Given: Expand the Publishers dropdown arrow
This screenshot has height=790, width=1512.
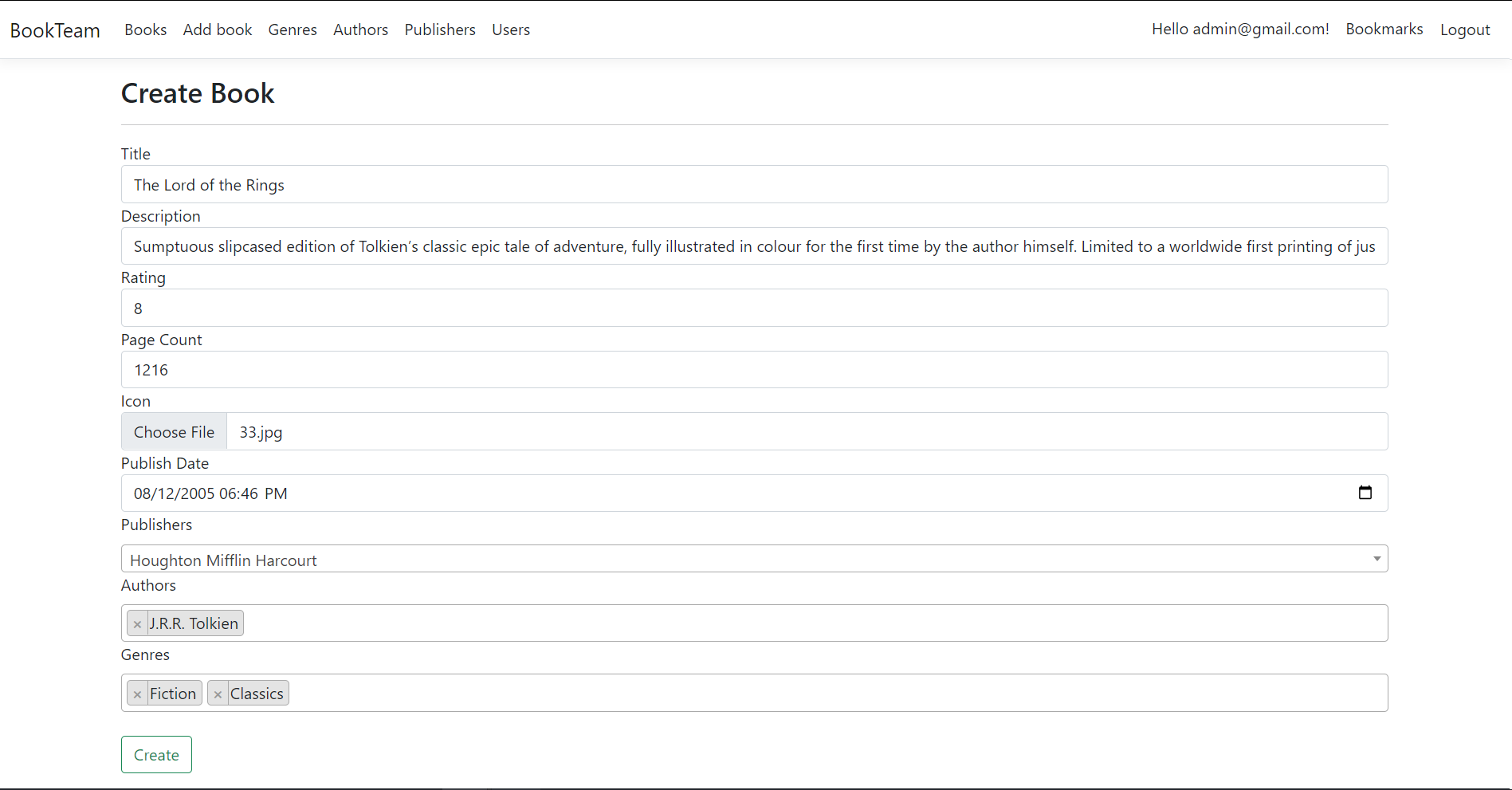Looking at the screenshot, I should pos(1377,559).
